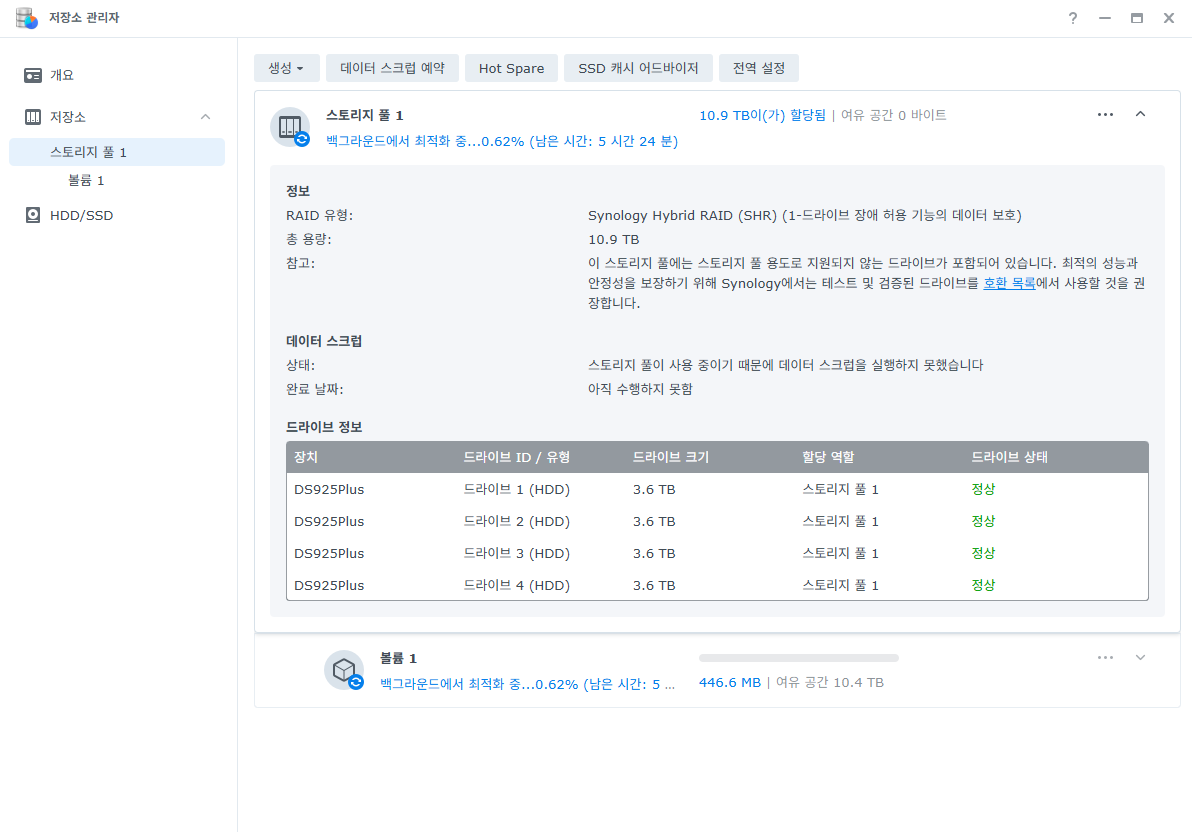Click the HDD/SSD drive icon in sidebar

coord(33,215)
